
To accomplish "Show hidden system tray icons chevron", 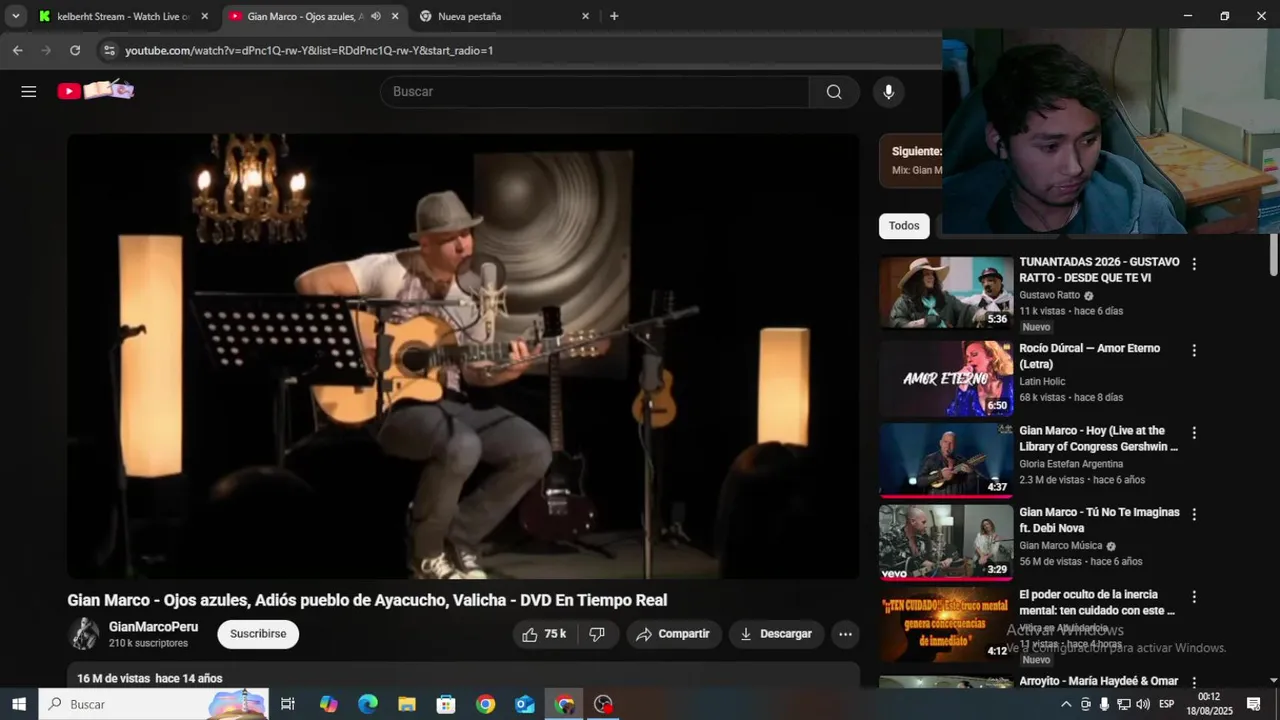I will (1066, 704).
